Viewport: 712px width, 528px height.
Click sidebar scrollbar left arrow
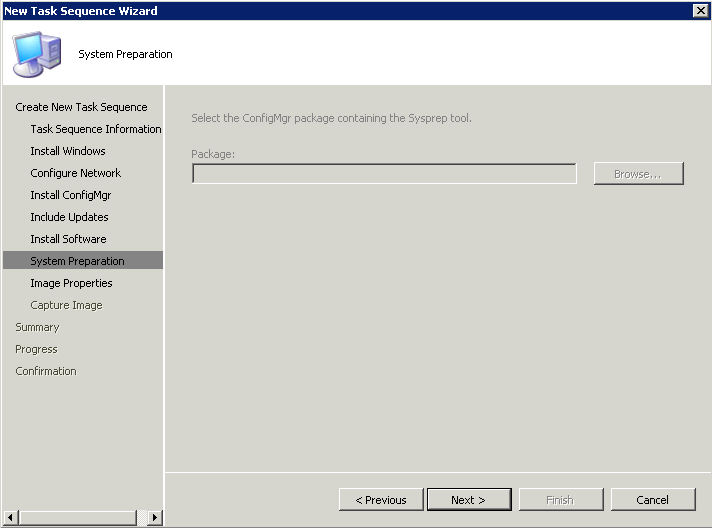pyautogui.click(x=10, y=517)
